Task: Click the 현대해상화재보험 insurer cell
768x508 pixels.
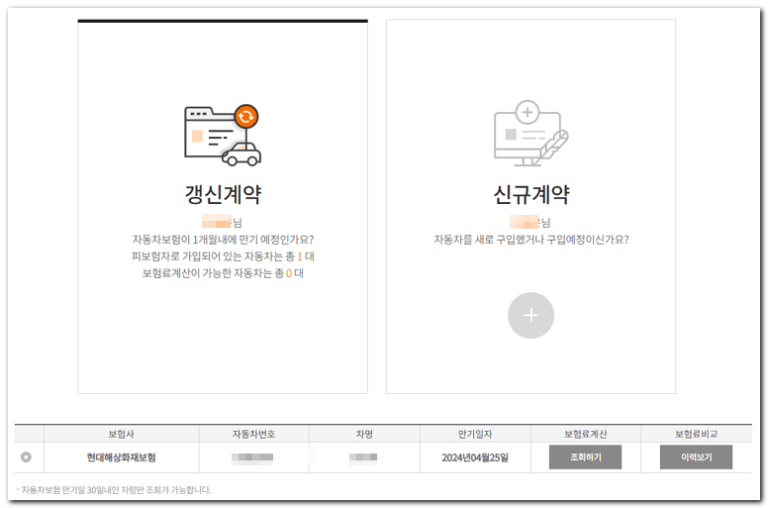Action: 121,458
